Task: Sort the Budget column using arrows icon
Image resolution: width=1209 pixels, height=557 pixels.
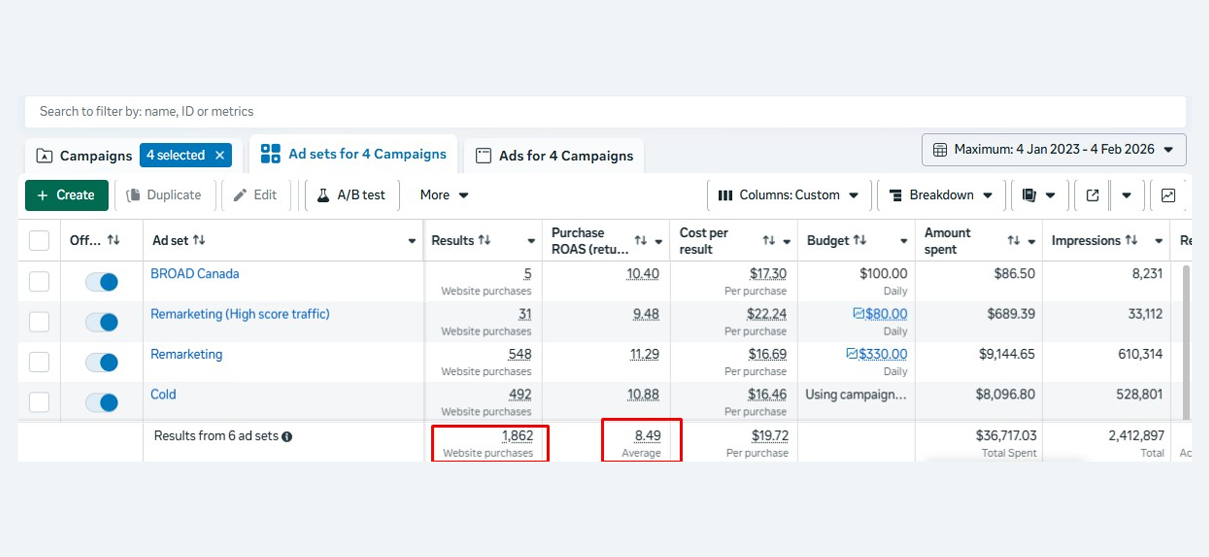Action: point(857,241)
